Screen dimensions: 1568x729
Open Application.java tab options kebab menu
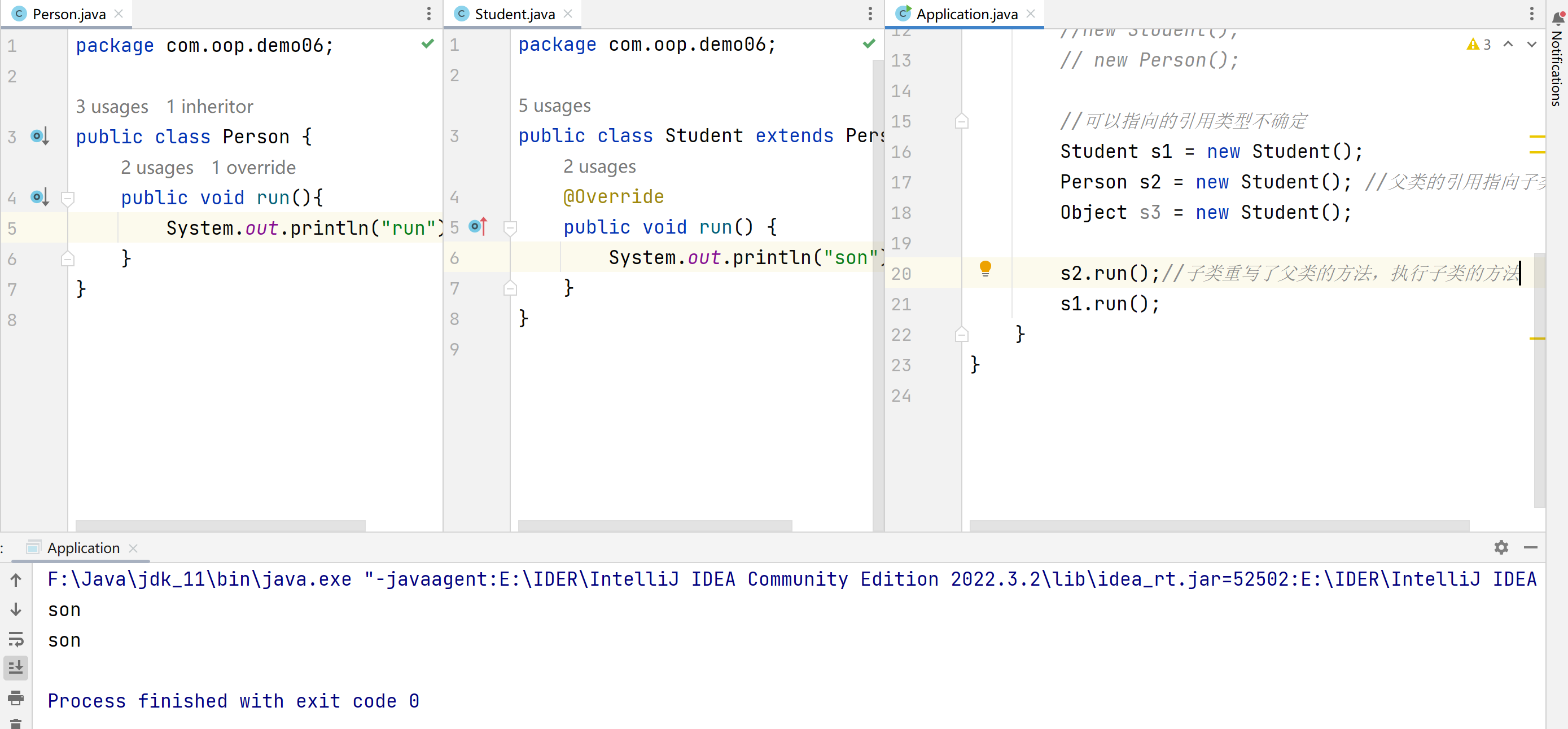pos(1531,14)
